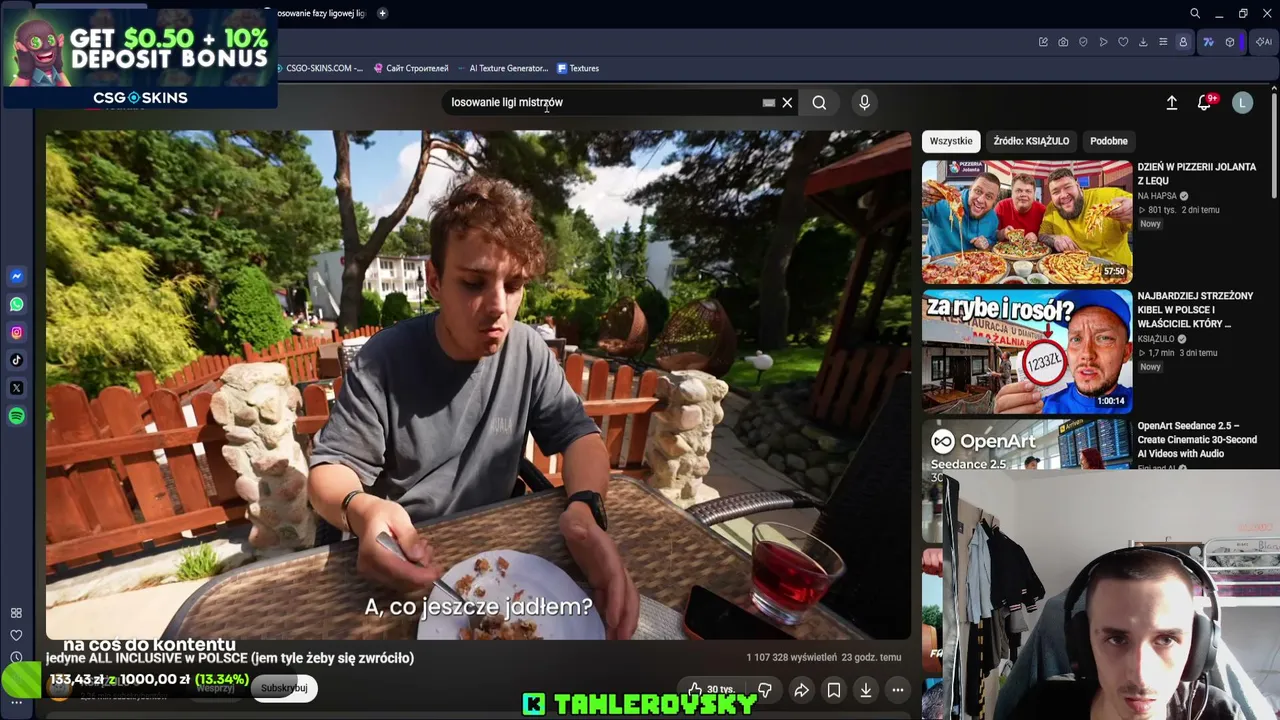Open TikTok in the browser sidebar

coord(16,360)
